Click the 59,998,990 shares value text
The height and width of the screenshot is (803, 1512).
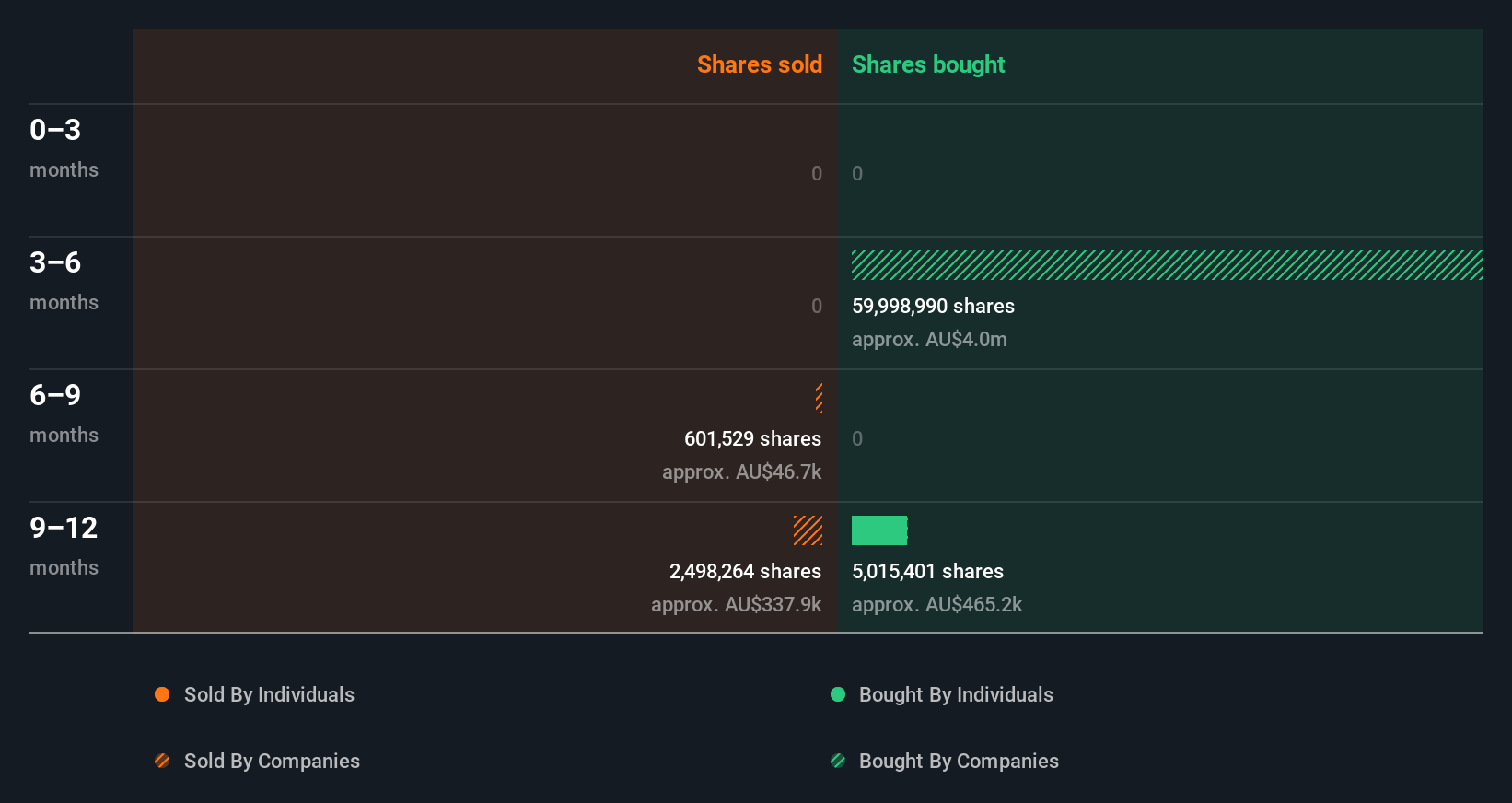(933, 307)
